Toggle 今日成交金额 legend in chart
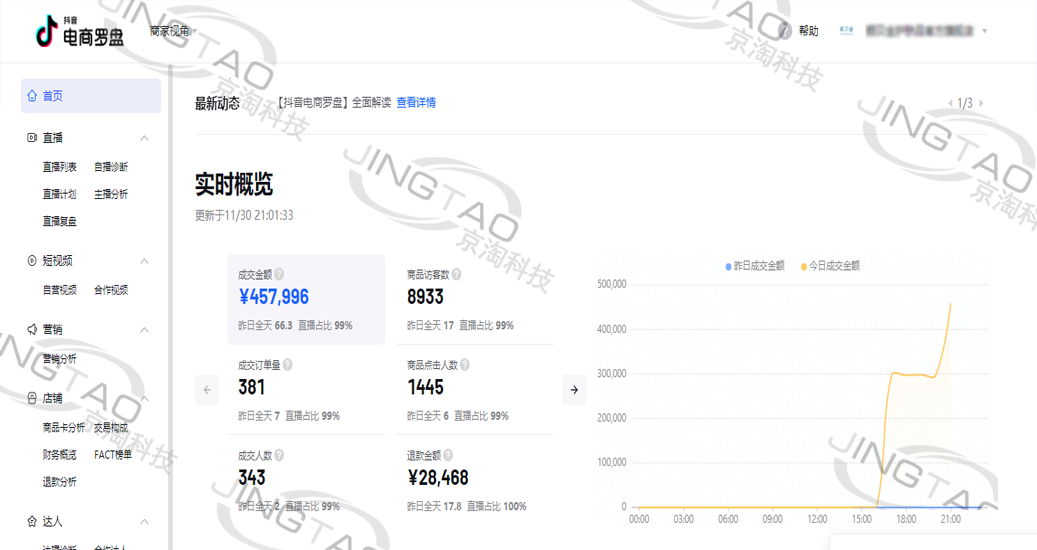 (830, 266)
